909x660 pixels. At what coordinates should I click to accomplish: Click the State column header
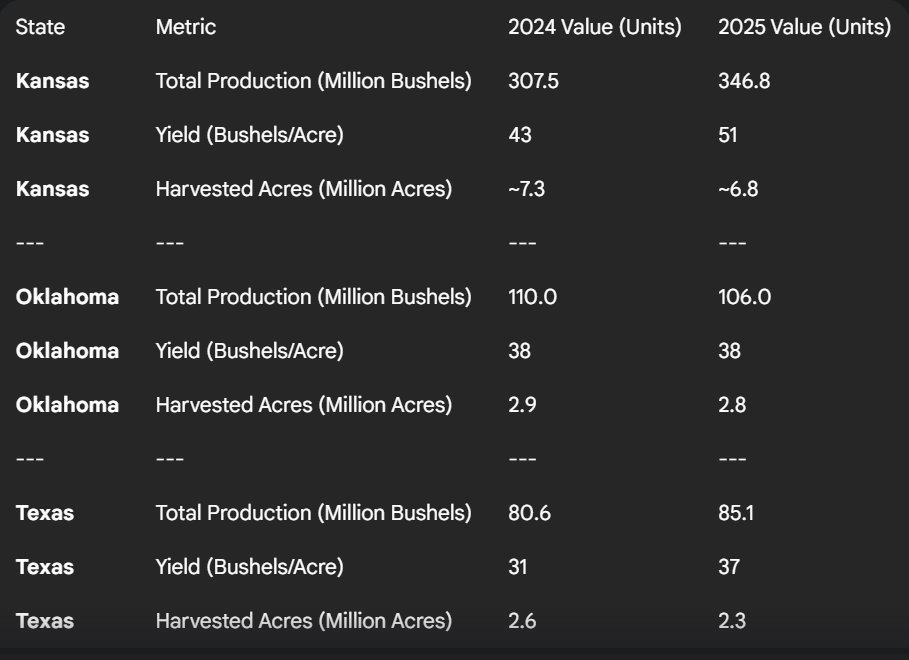[40, 28]
